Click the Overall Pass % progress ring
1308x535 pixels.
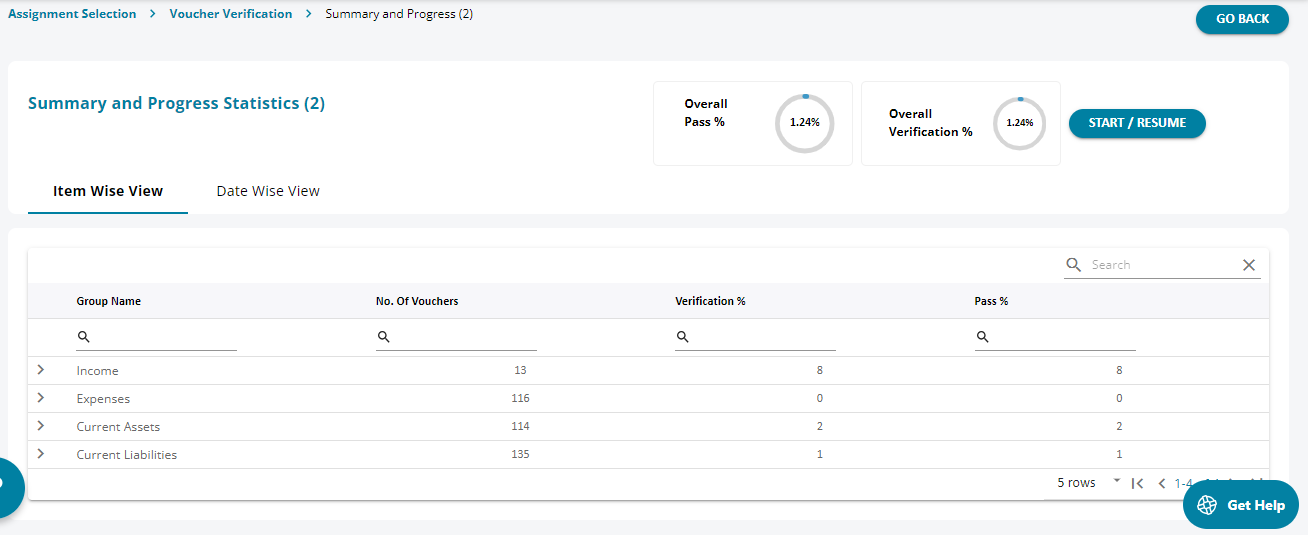pyautogui.click(x=804, y=123)
